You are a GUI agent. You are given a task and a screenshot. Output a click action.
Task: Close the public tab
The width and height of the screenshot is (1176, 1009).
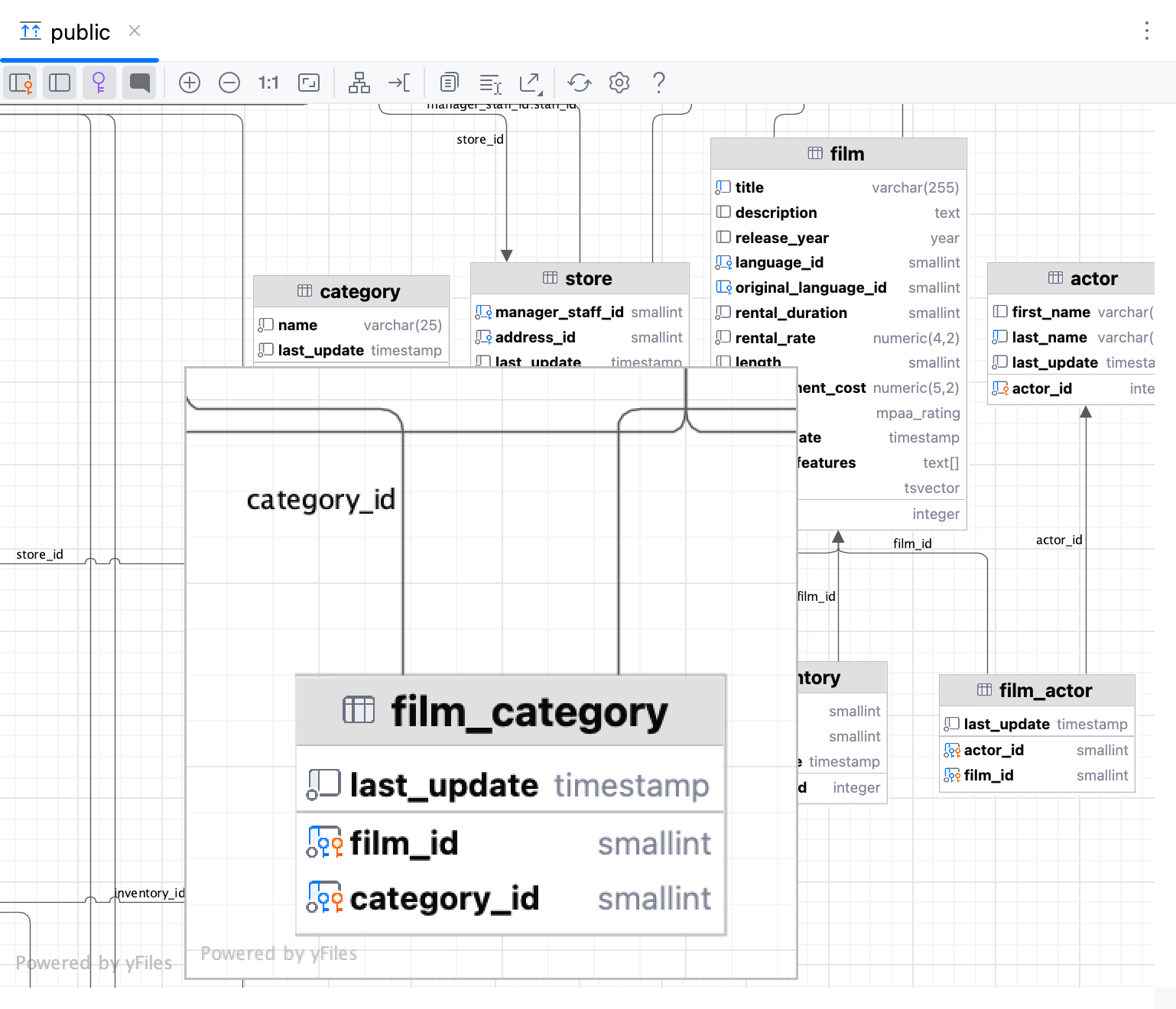pyautogui.click(x=135, y=31)
